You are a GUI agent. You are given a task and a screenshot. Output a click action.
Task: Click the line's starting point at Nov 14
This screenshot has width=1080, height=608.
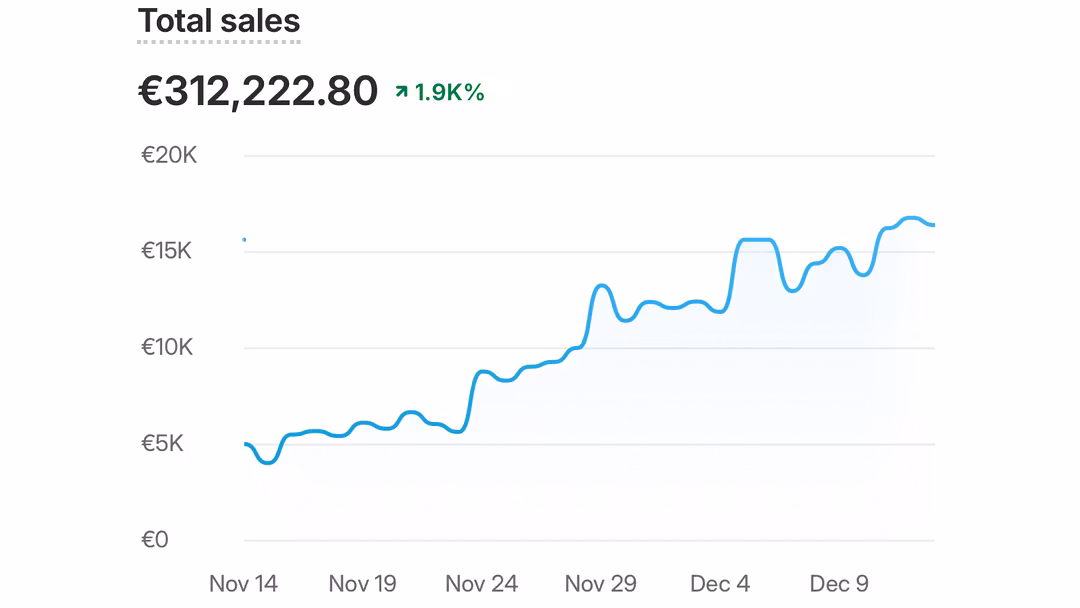point(246,444)
